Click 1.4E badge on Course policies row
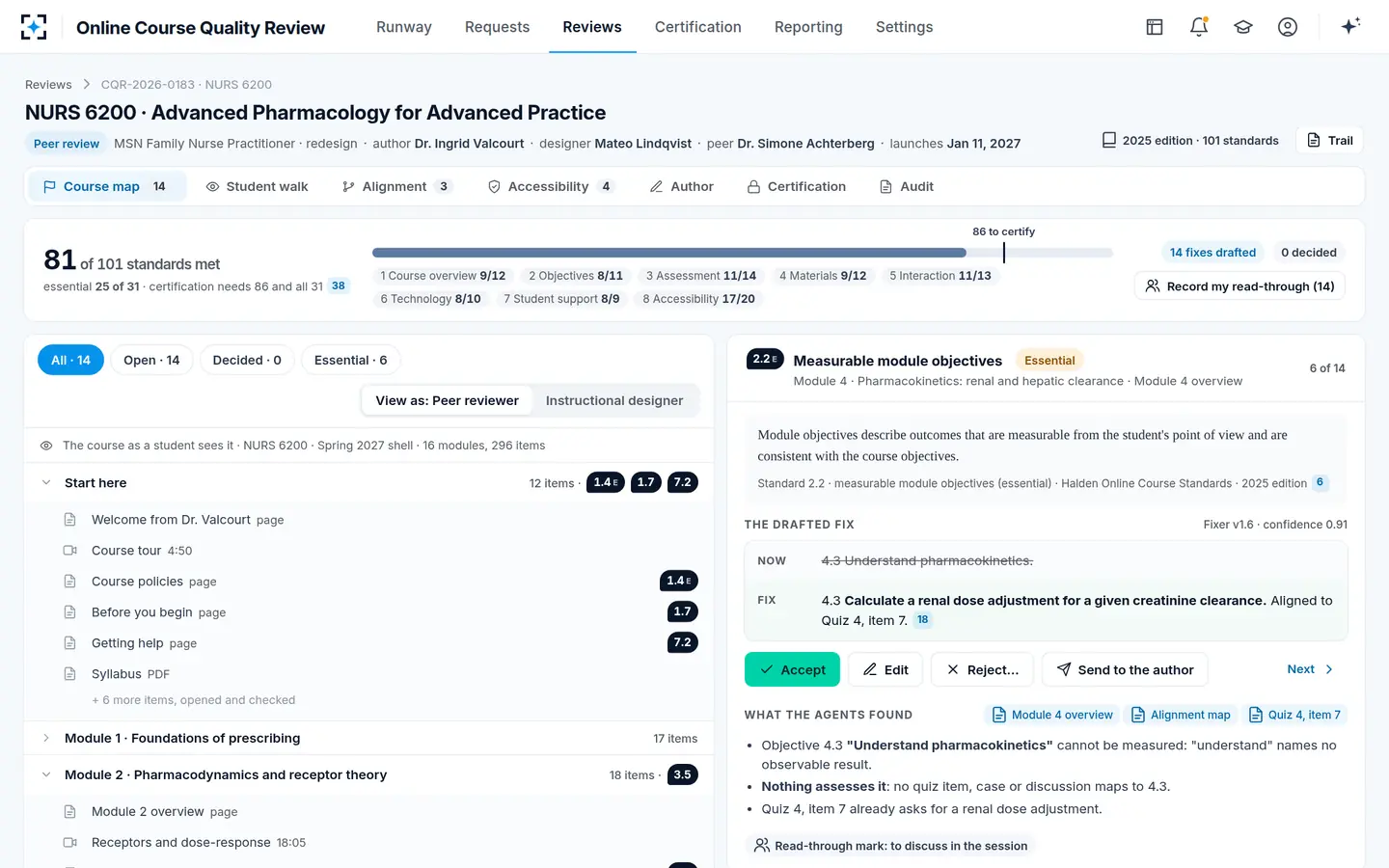The height and width of the screenshot is (868, 1389). pyautogui.click(x=678, y=581)
